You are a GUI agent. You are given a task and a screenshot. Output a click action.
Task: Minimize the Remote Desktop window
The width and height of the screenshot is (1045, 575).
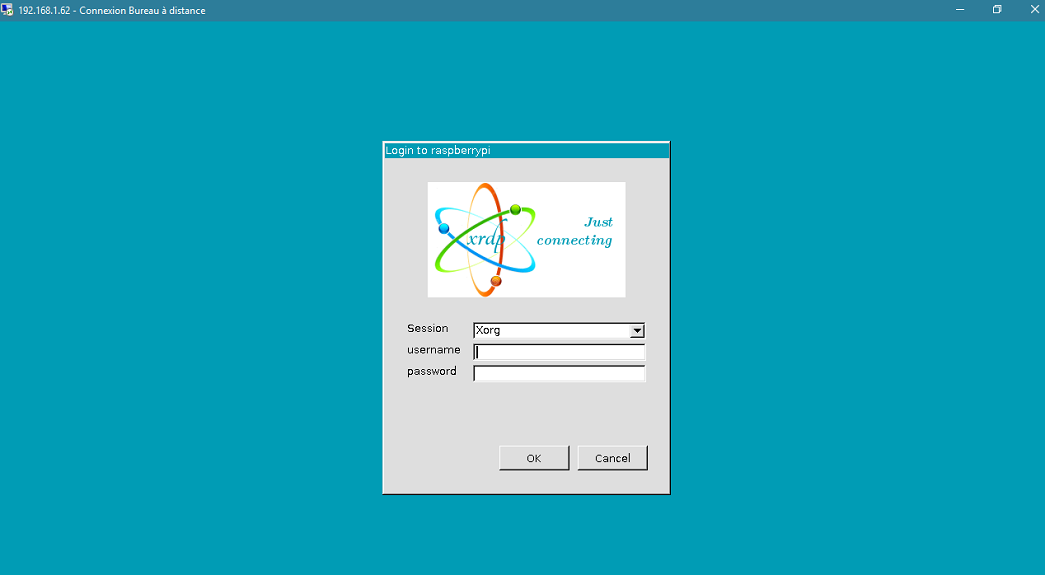click(960, 10)
